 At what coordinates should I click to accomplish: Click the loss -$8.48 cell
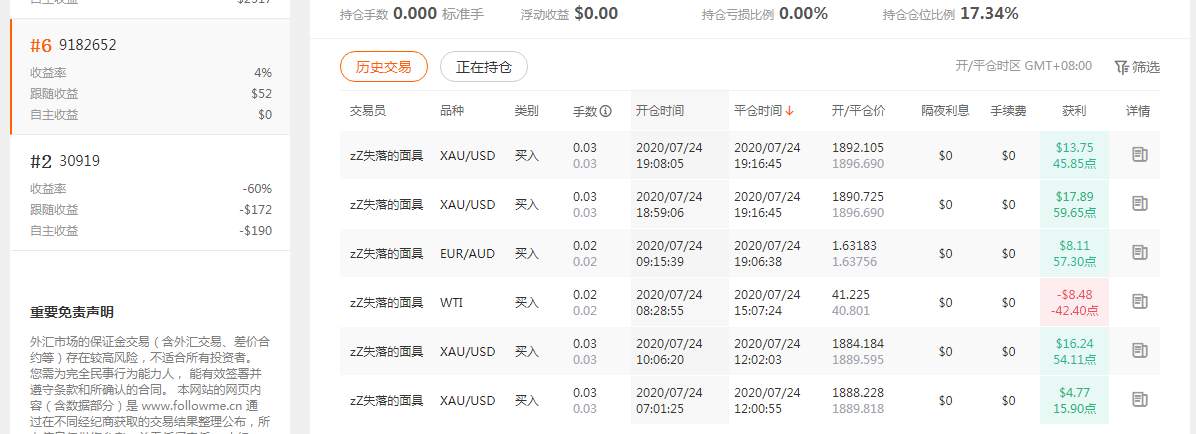[1074, 303]
